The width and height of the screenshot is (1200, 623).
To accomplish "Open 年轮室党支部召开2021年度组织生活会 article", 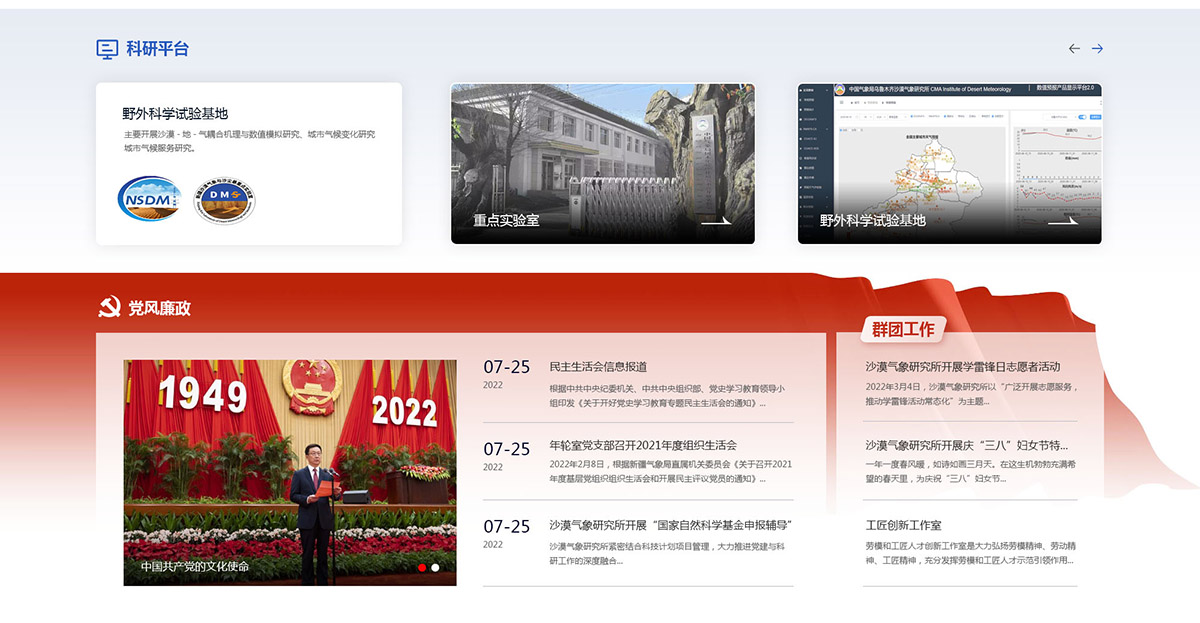I will click(643, 445).
